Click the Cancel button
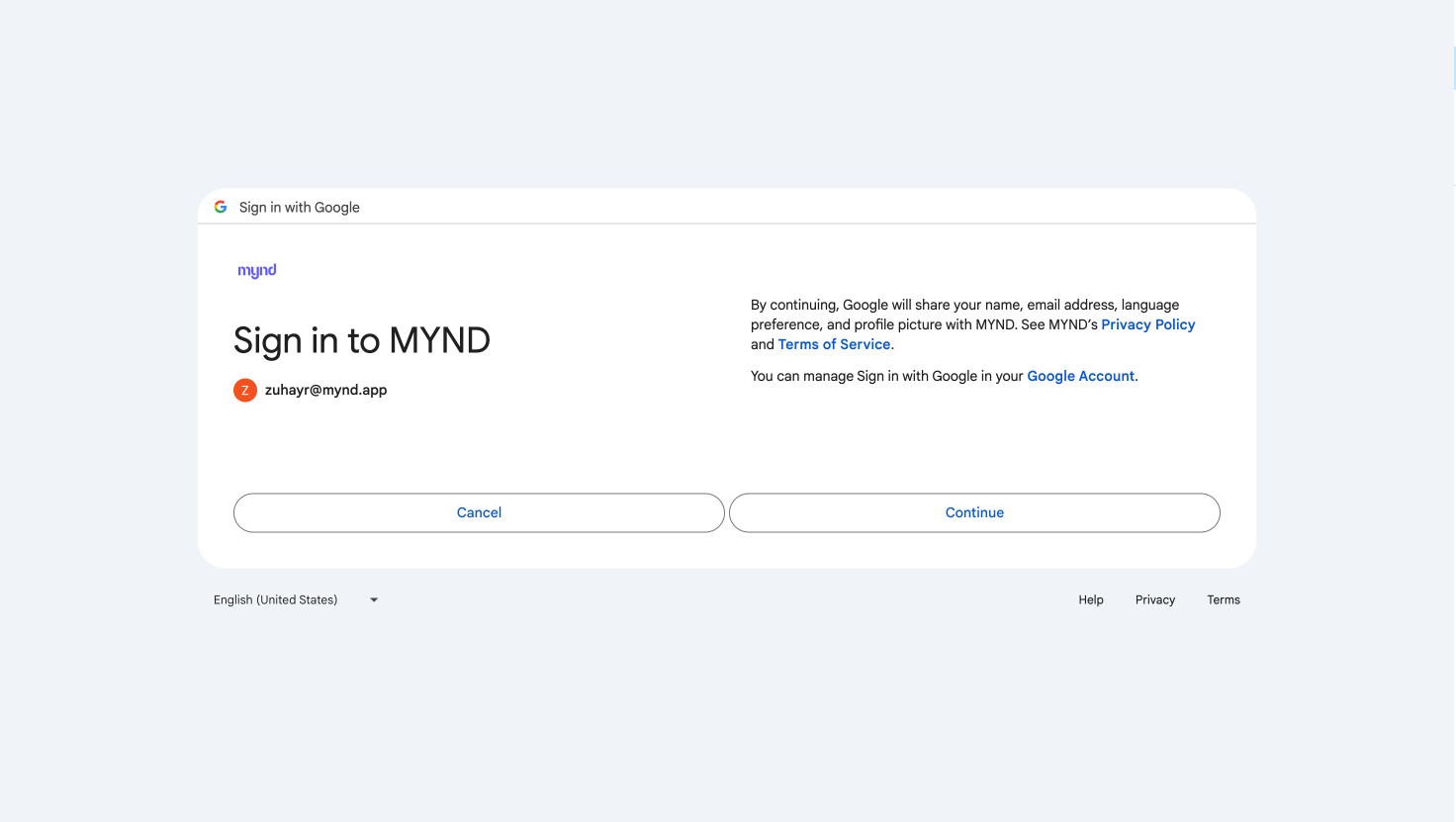The image size is (1456, 822). click(479, 512)
